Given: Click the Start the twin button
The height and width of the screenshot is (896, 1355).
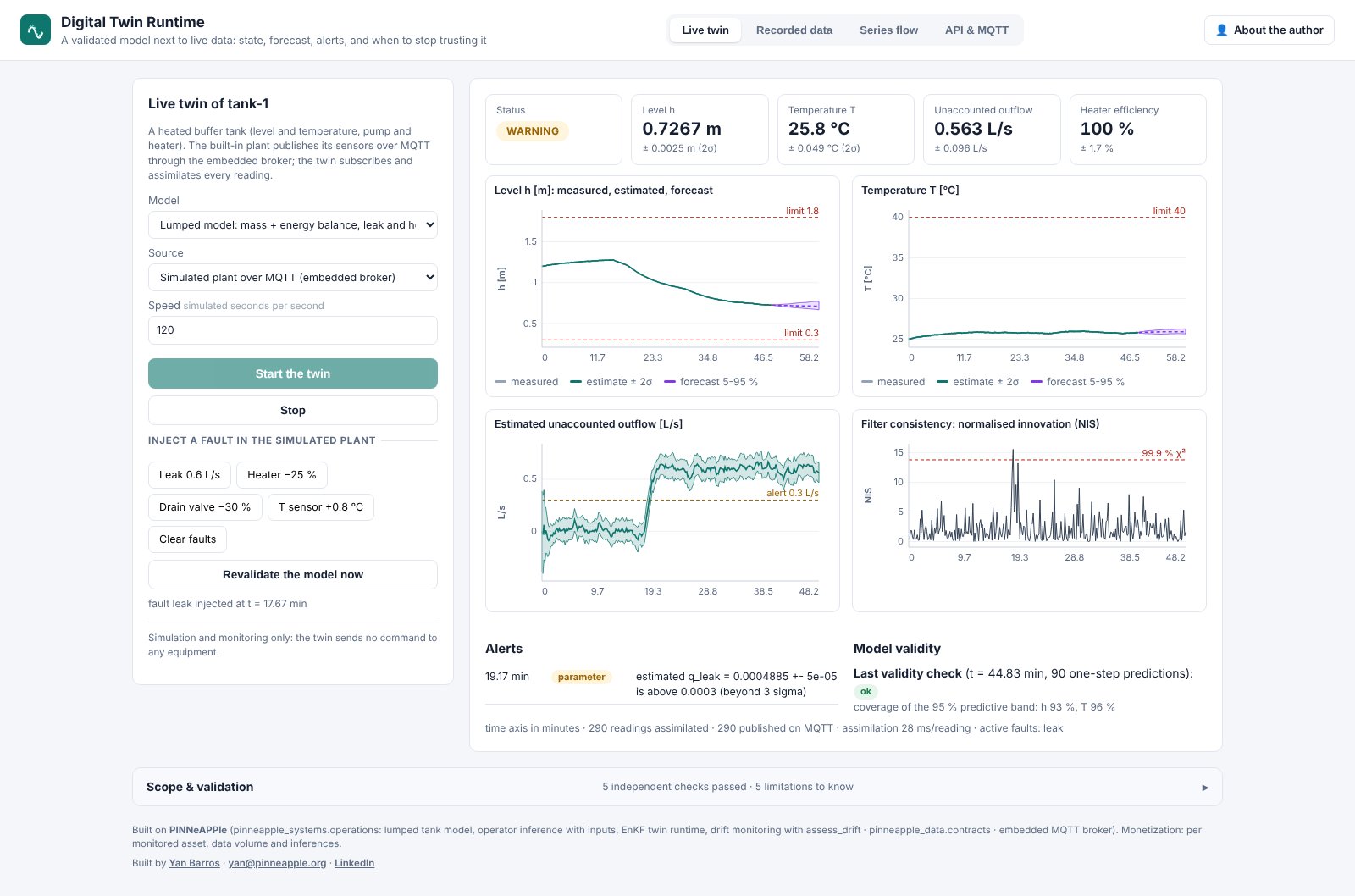Looking at the screenshot, I should pos(293,373).
